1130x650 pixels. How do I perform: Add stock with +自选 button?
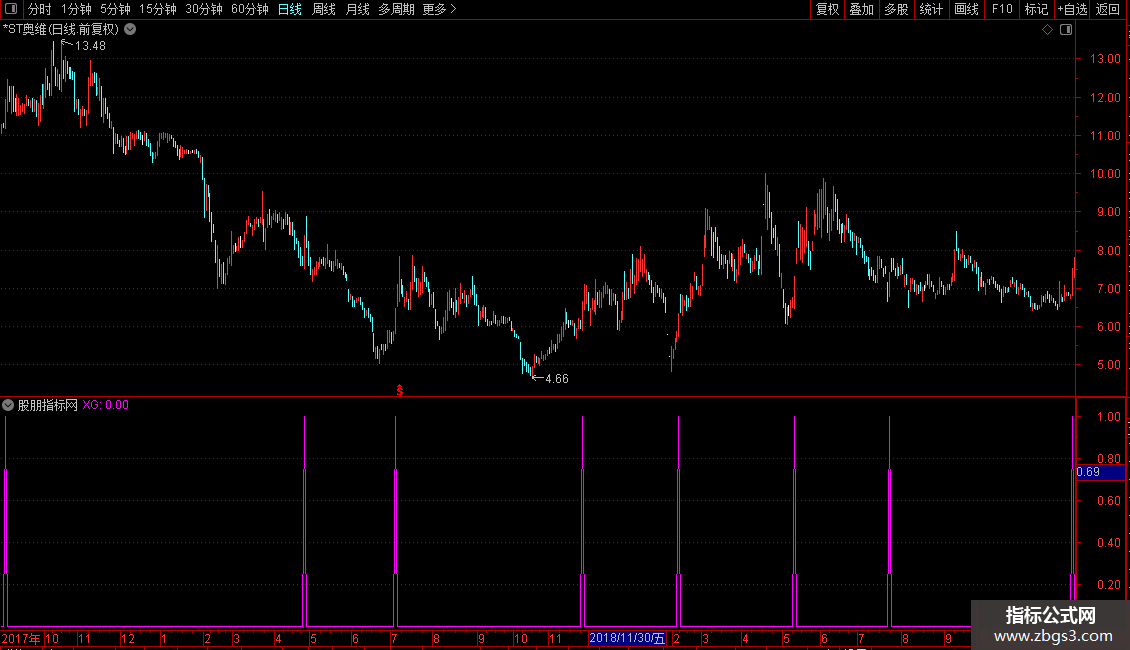1072,9
